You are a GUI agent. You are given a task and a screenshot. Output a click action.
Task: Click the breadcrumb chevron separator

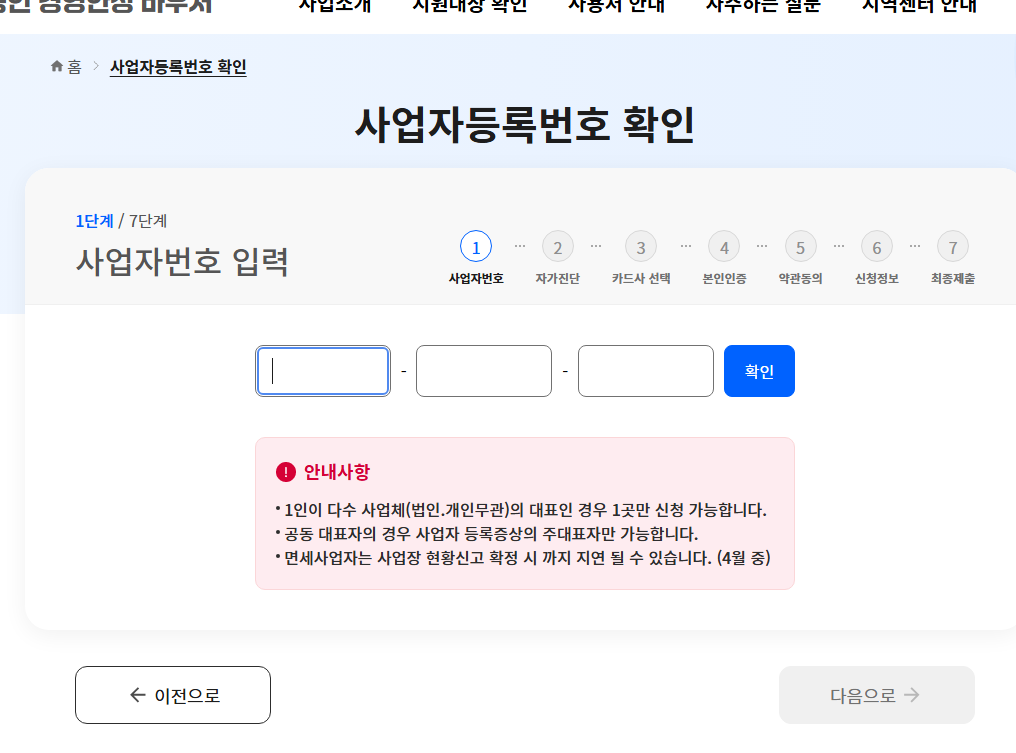point(96,67)
